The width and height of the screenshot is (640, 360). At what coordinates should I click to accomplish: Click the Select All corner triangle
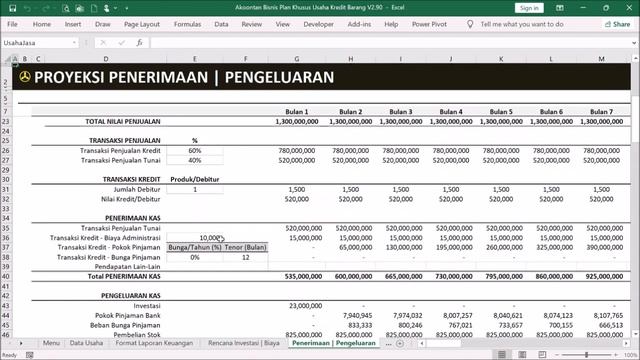(8, 59)
